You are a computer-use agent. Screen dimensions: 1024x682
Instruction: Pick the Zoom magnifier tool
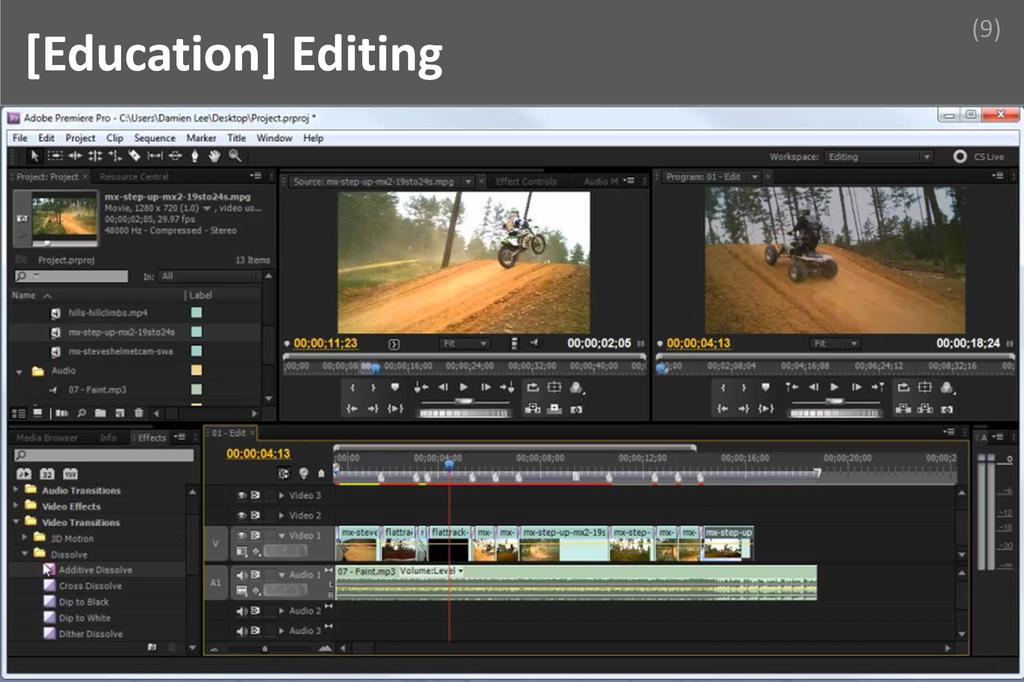coord(234,156)
